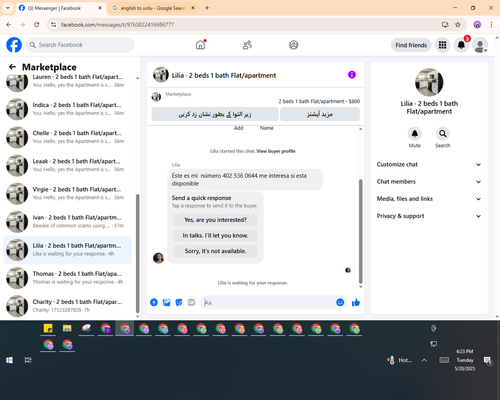The image size is (500, 400).
Task: Open the purple conversation info icon
Action: [352, 75]
